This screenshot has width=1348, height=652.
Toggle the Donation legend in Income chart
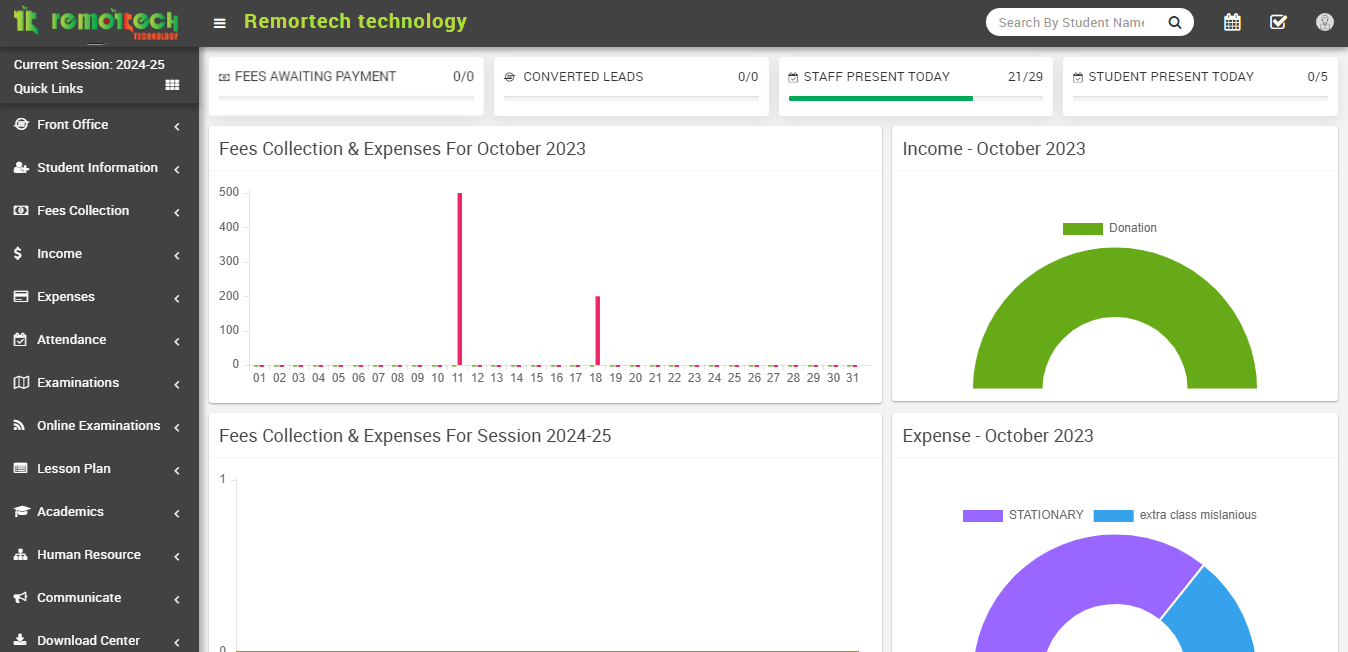click(1110, 228)
